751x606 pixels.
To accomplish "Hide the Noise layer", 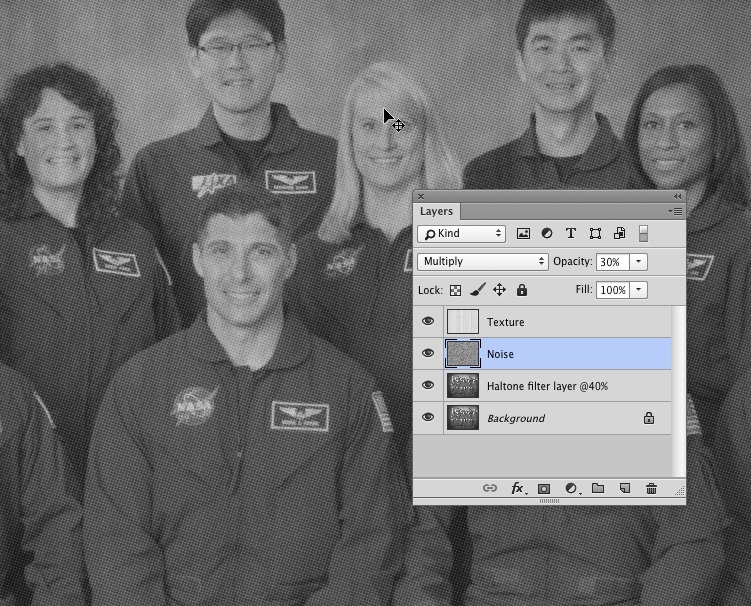I will [x=428, y=353].
